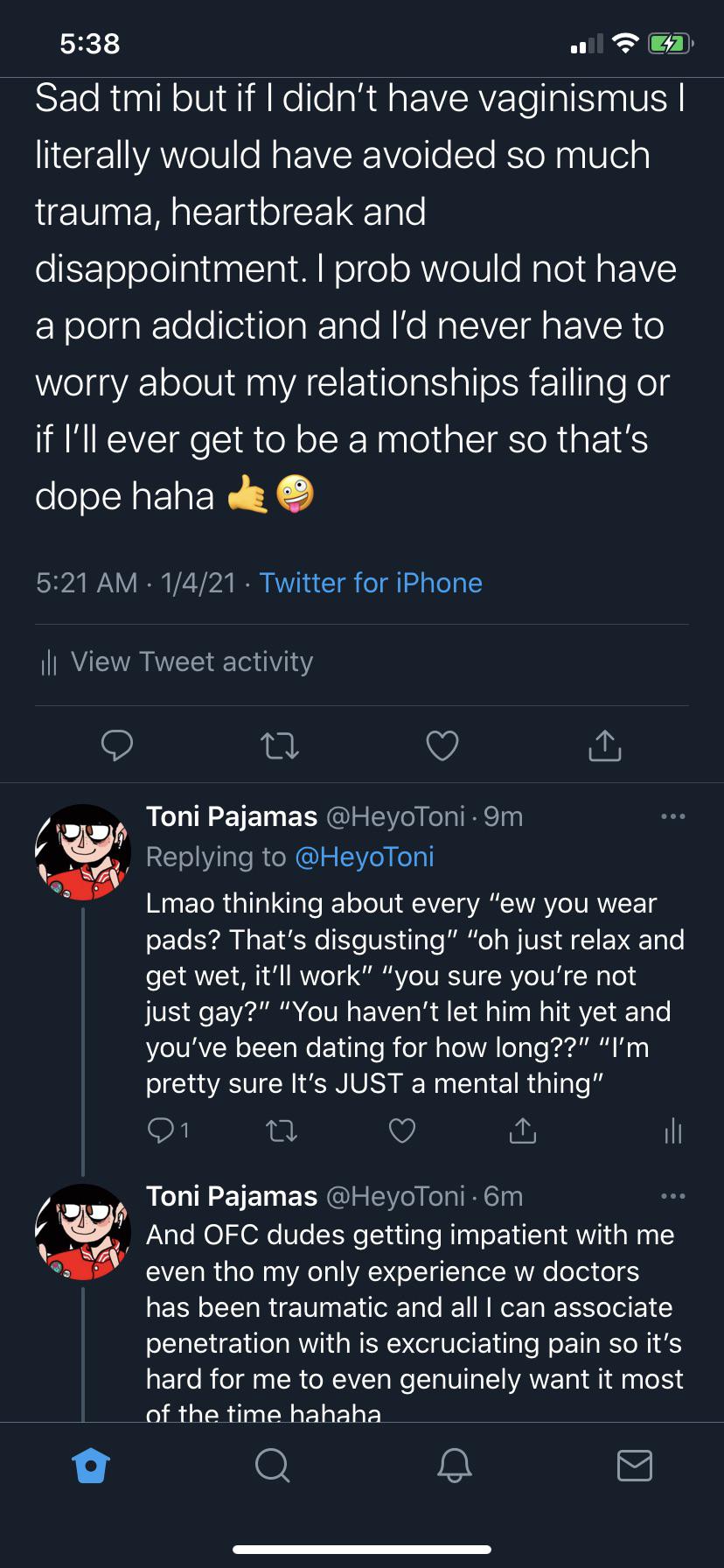View analytics of the 9m reply
This screenshot has height=1568, width=724.
pos(672,1131)
